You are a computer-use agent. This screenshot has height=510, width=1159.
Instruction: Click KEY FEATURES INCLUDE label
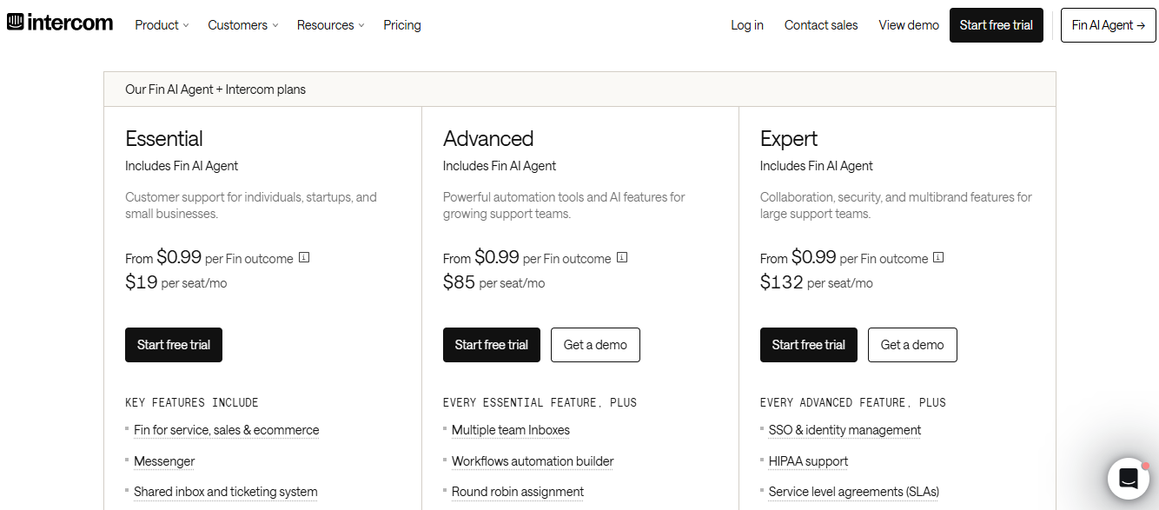pyautogui.click(x=191, y=403)
